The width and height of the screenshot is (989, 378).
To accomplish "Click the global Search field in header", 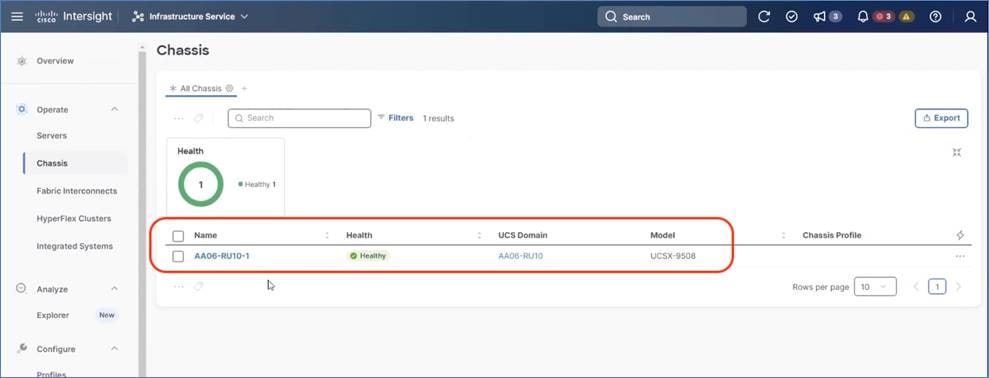I will pyautogui.click(x=672, y=17).
